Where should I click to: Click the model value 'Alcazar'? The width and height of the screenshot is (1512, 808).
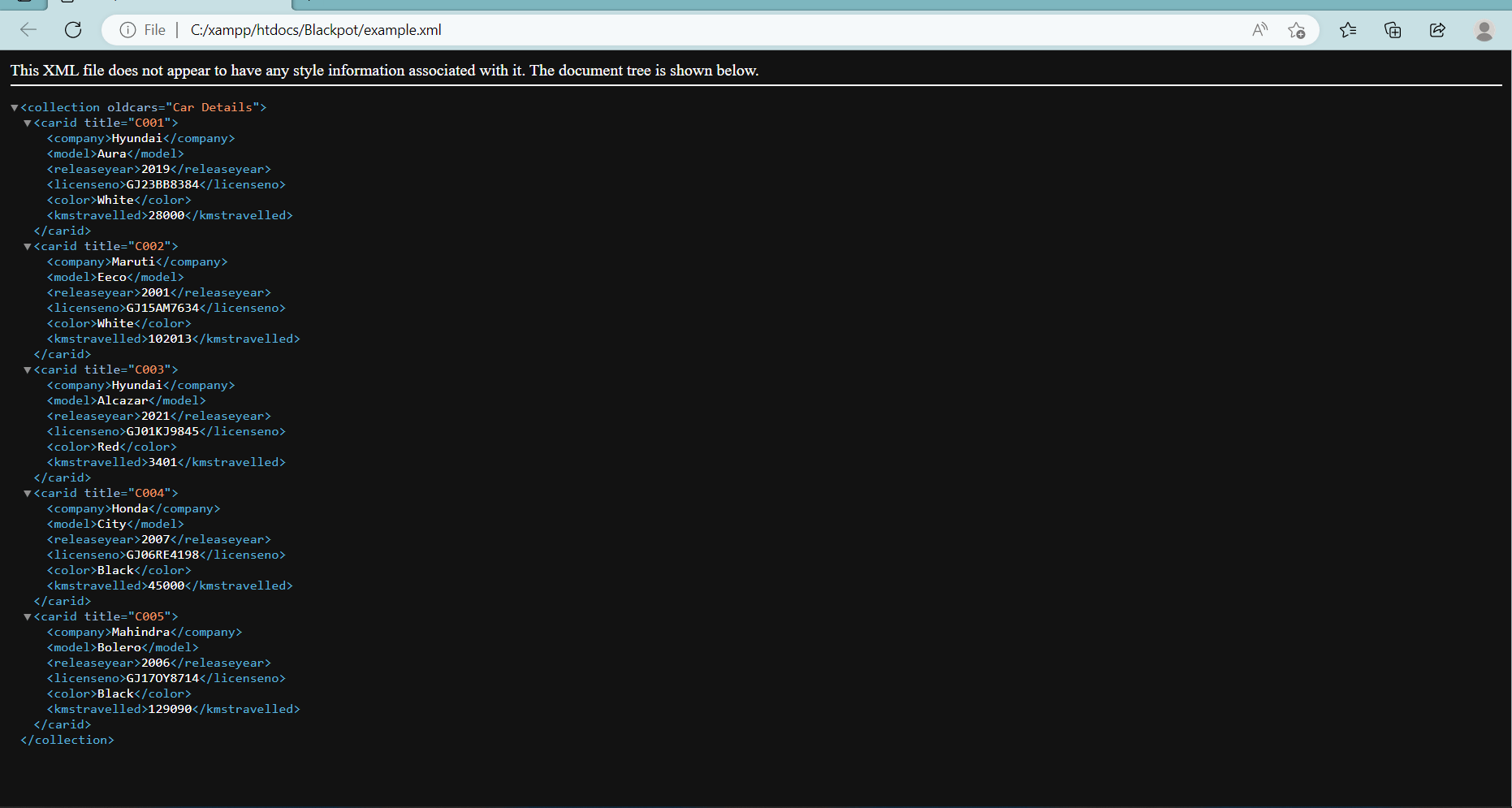[123, 400]
